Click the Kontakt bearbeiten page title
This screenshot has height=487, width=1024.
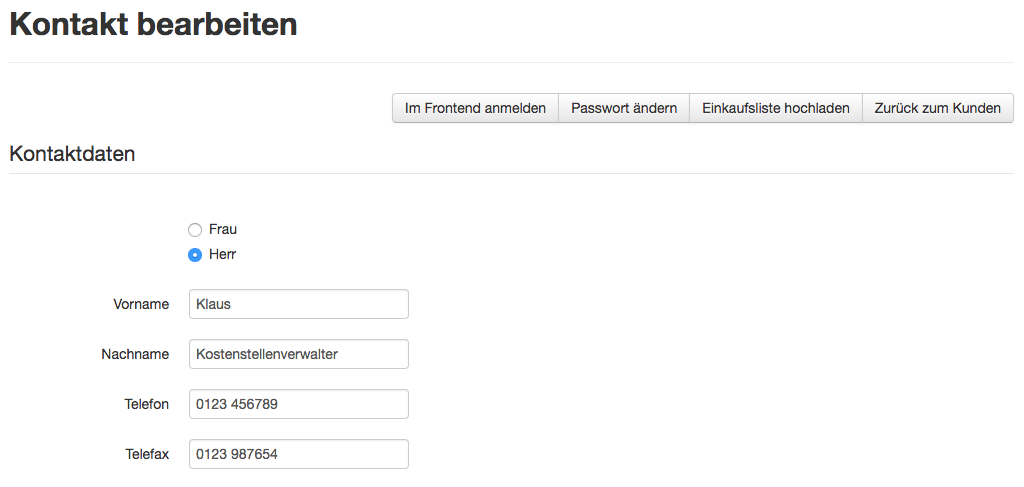153,25
